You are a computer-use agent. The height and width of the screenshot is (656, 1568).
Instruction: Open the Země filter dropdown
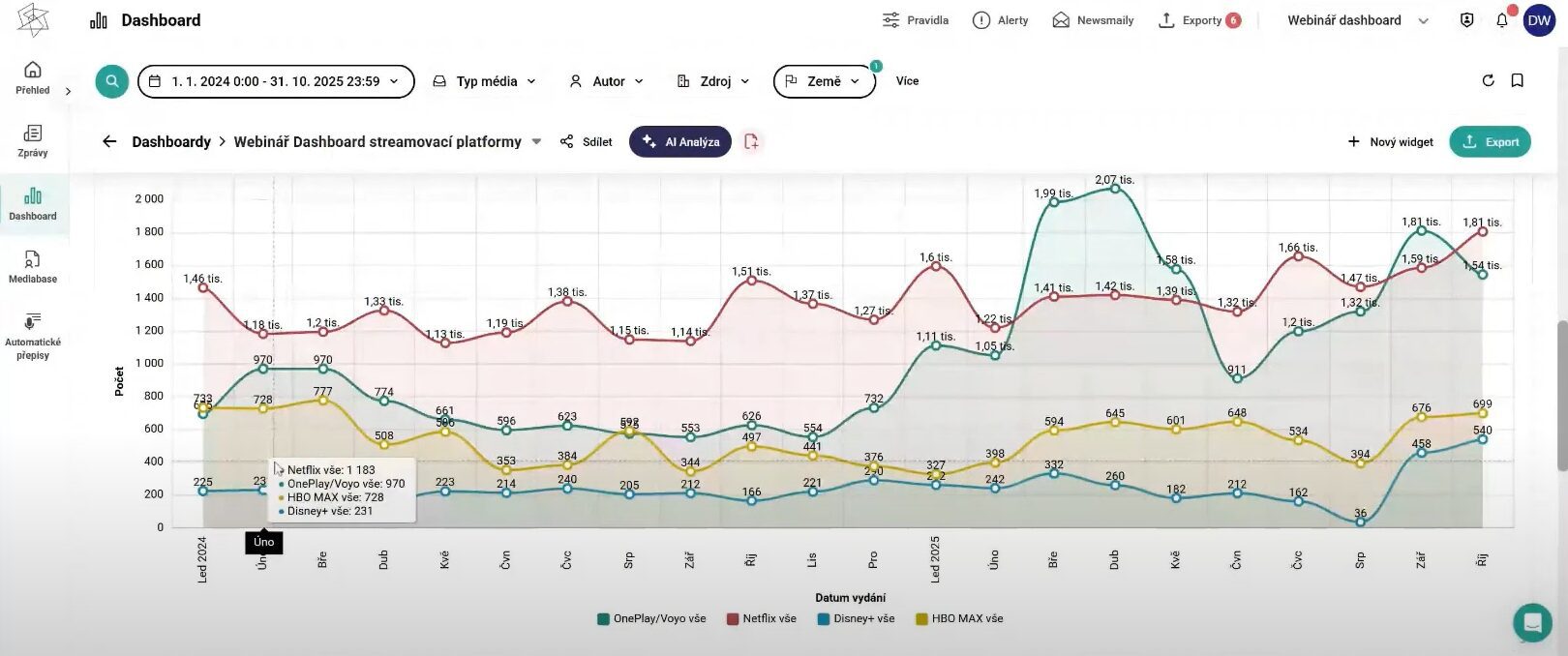824,81
